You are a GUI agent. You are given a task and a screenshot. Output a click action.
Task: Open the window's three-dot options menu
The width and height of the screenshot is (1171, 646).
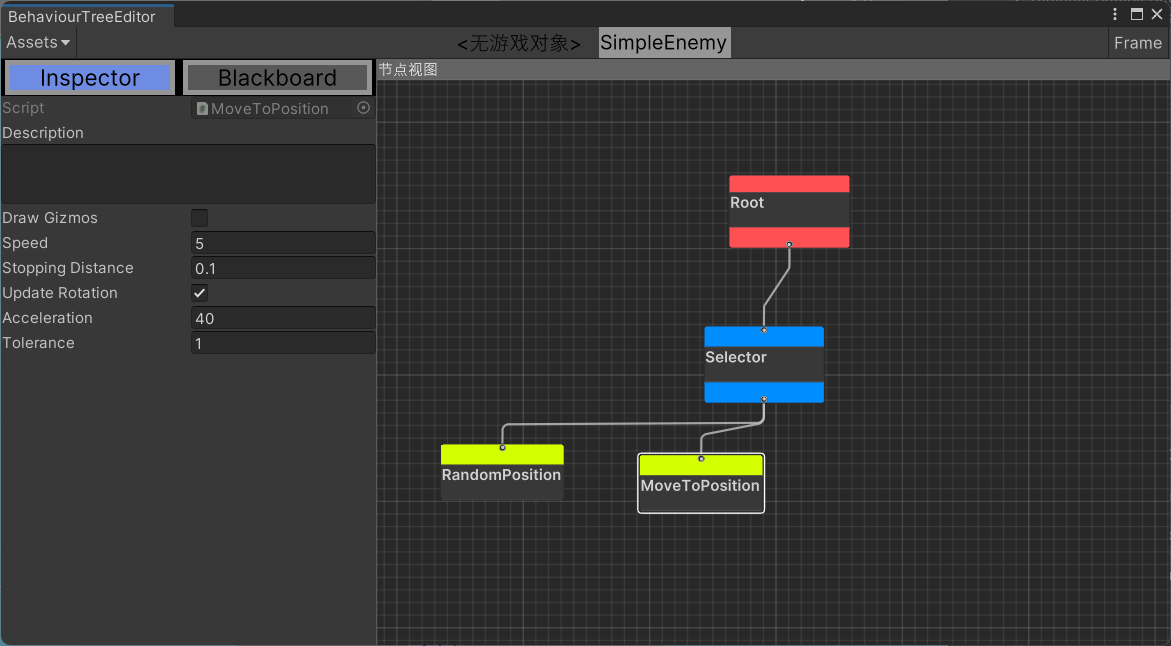click(x=1115, y=14)
